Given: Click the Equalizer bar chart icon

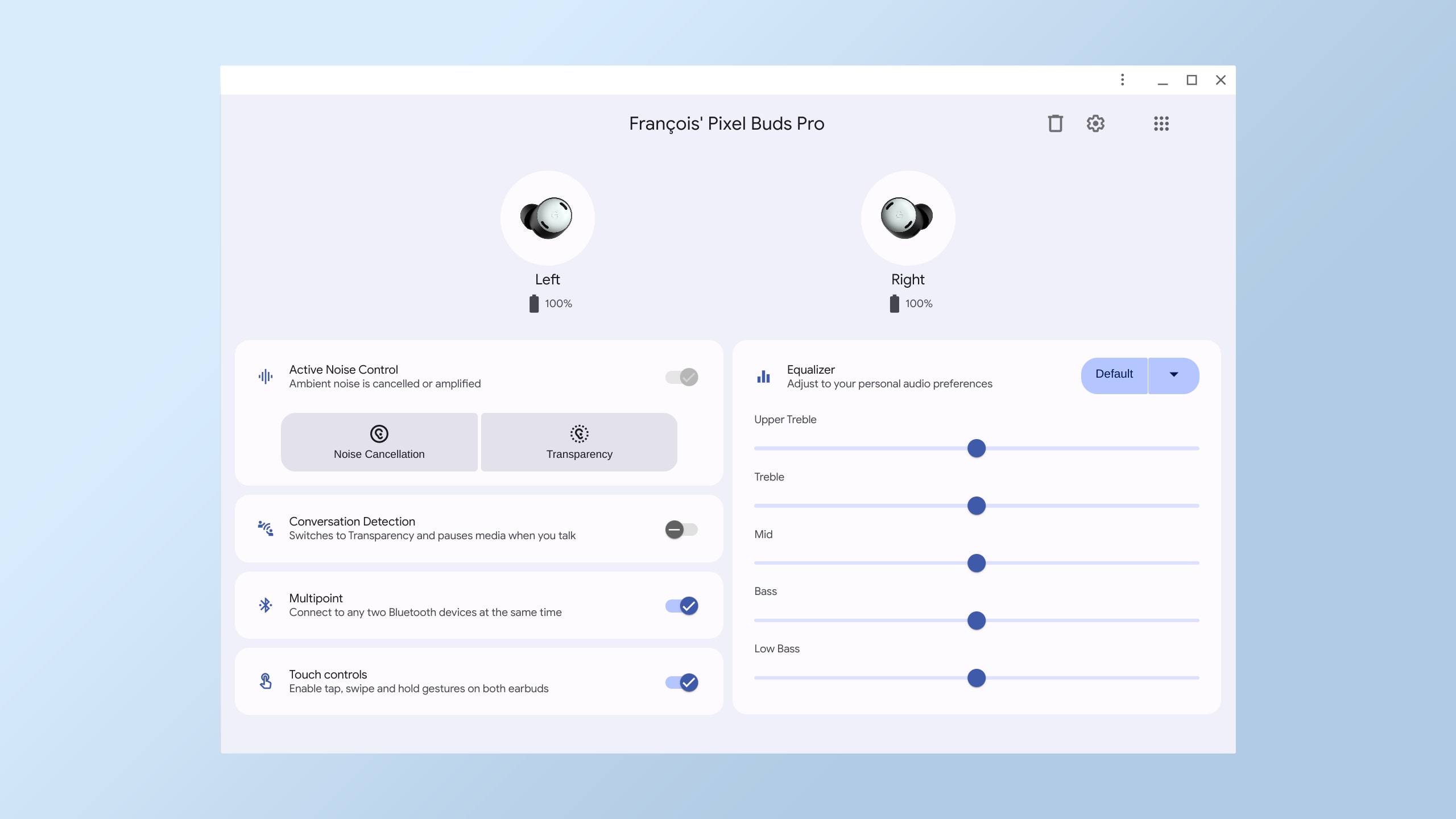Looking at the screenshot, I should point(763,376).
